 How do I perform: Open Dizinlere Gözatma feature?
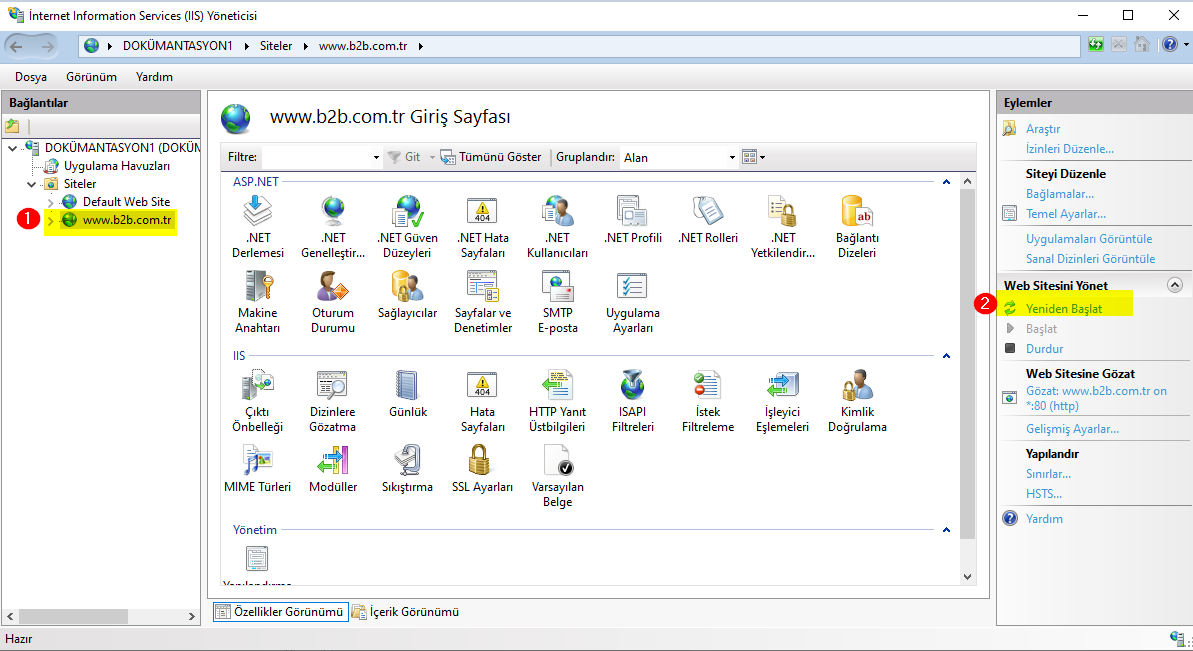332,401
